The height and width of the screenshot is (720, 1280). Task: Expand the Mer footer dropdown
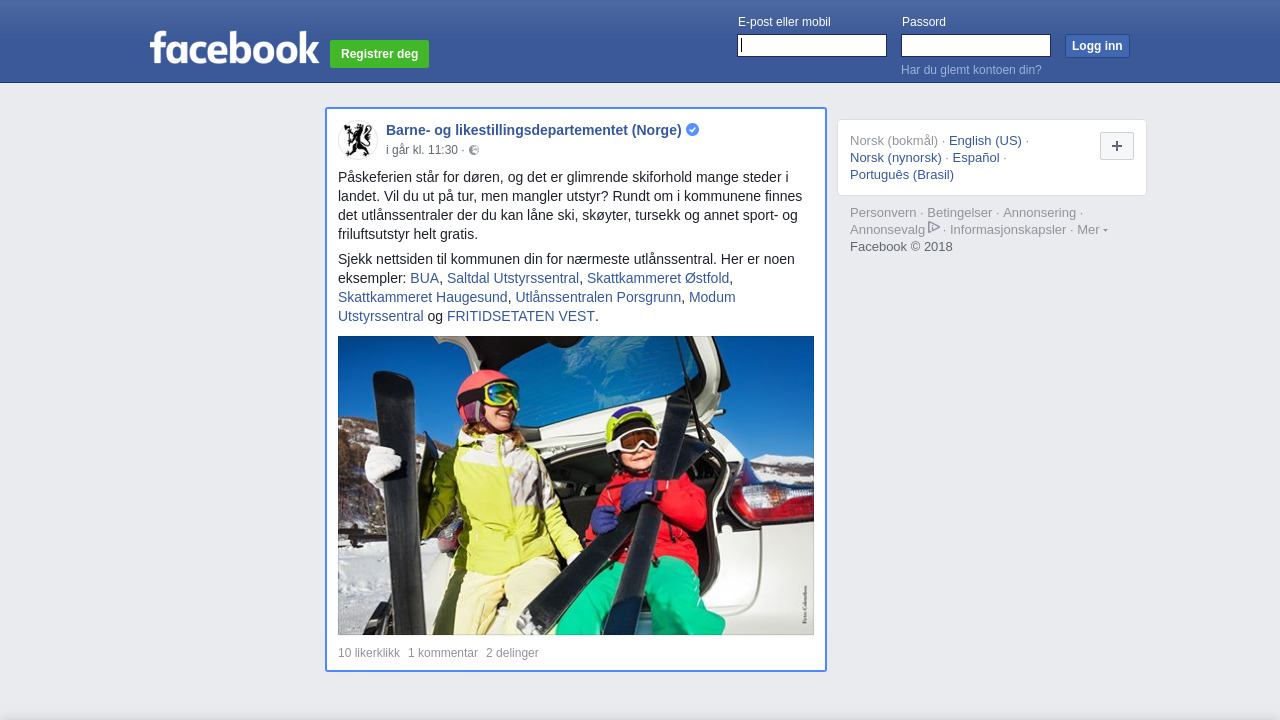(x=1092, y=230)
